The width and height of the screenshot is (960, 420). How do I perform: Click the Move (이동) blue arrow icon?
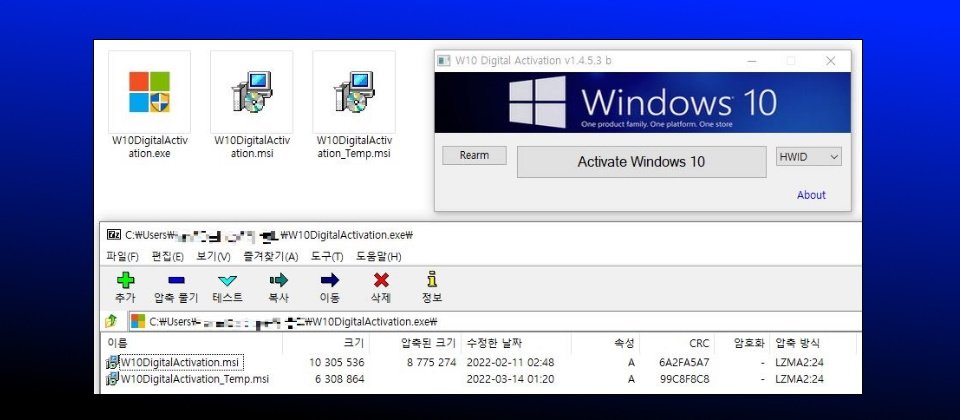pyautogui.click(x=329, y=281)
